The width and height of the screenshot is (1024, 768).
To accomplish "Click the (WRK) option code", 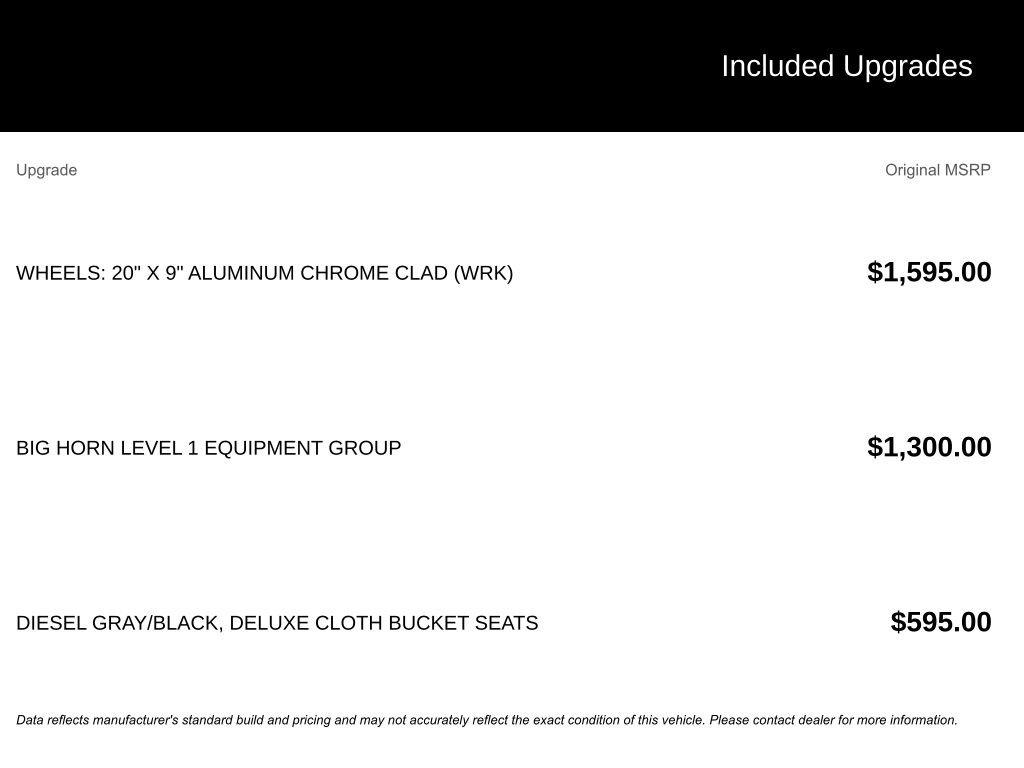I will (x=483, y=273).
